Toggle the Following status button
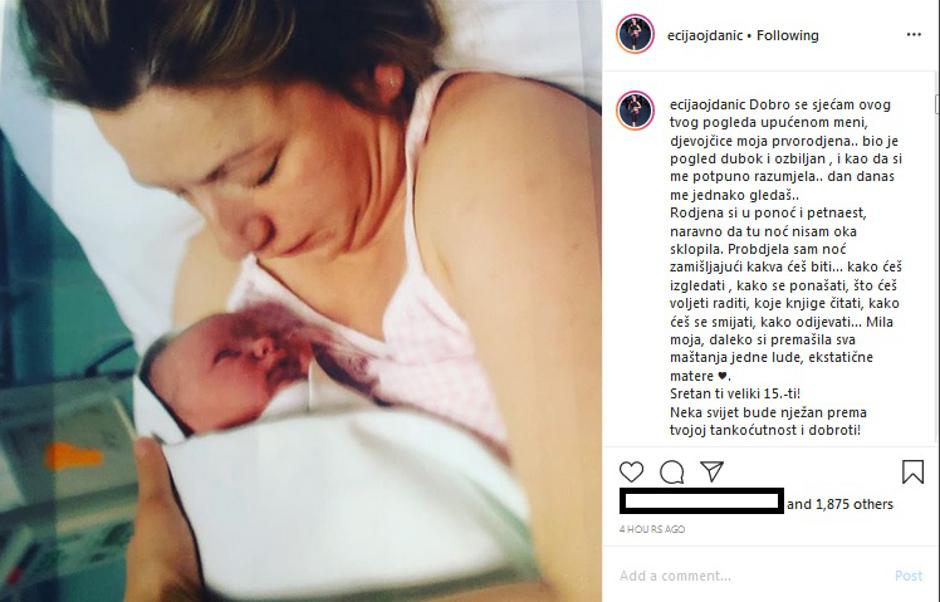Screen dimensions: 940x602 pyautogui.click(x=787, y=35)
